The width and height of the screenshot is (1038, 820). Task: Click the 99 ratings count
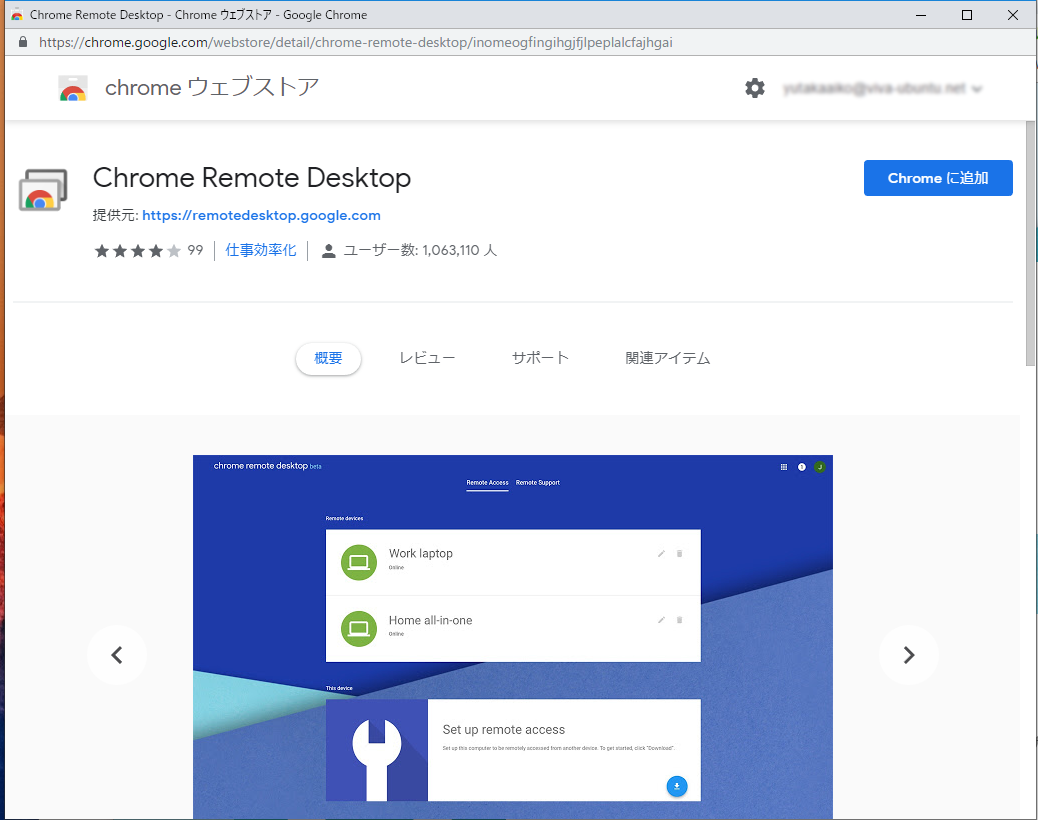tap(195, 251)
